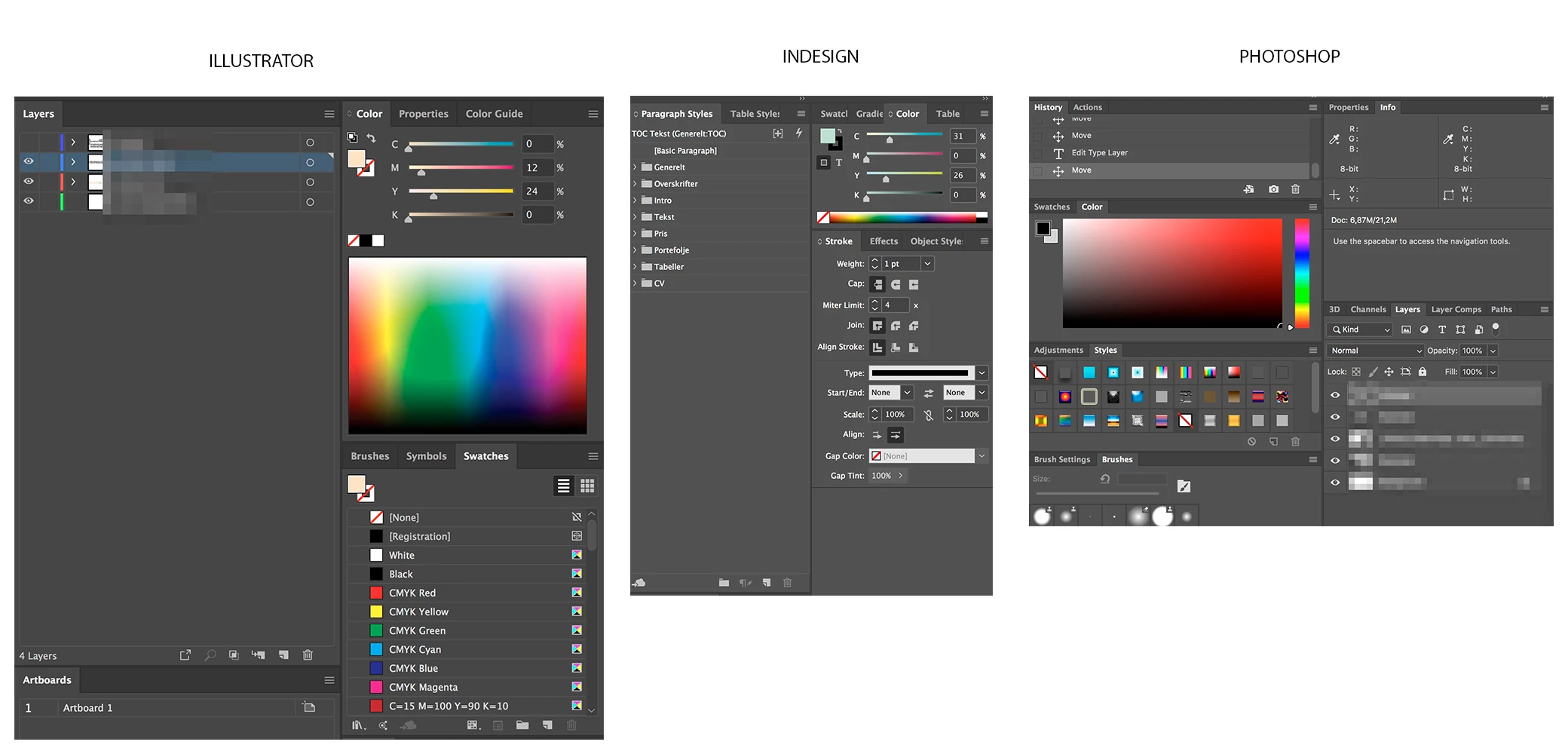Viewport: 1568px width, 754px height.
Task: Toggle bottom Photoshop layer visibility eye
Action: (1335, 483)
